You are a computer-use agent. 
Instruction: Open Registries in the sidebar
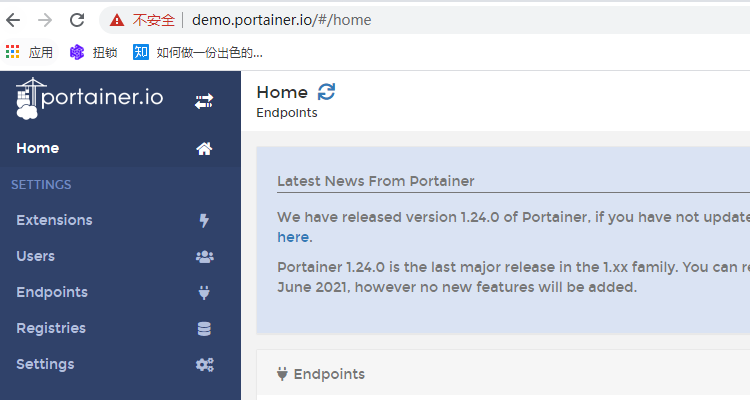click(51, 328)
